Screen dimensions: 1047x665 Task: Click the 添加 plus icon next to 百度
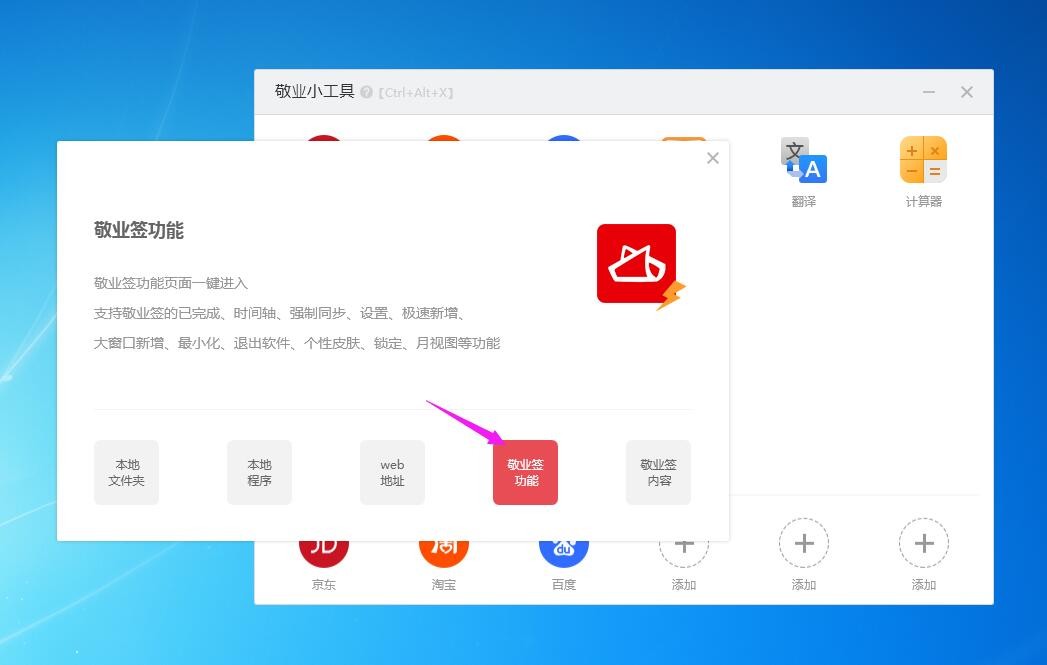[x=684, y=554]
